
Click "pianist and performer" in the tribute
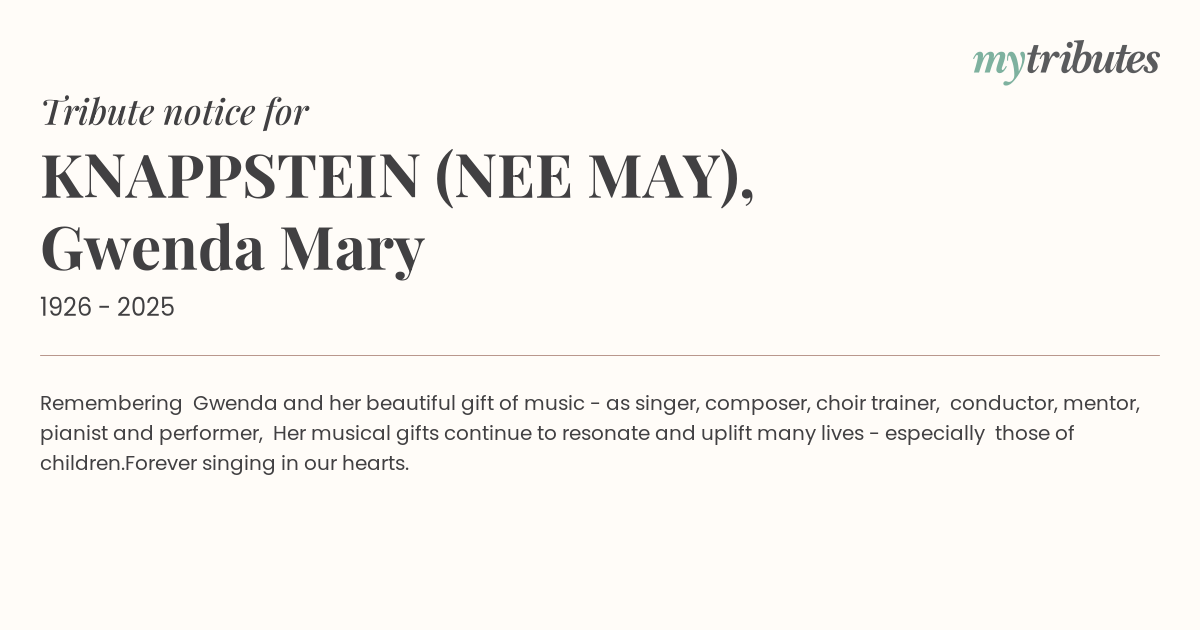pos(150,433)
